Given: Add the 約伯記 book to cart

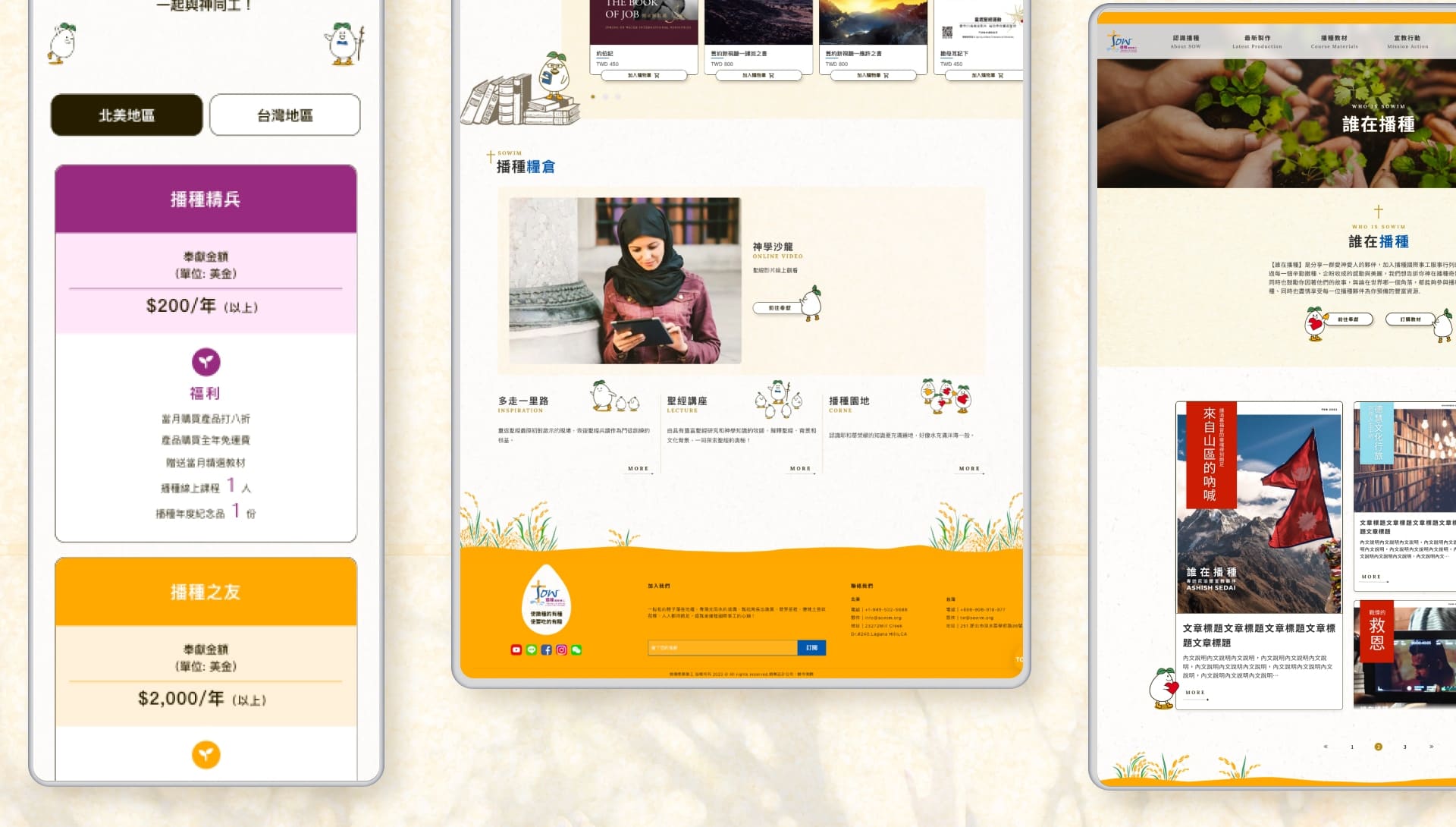Looking at the screenshot, I should click(643, 75).
